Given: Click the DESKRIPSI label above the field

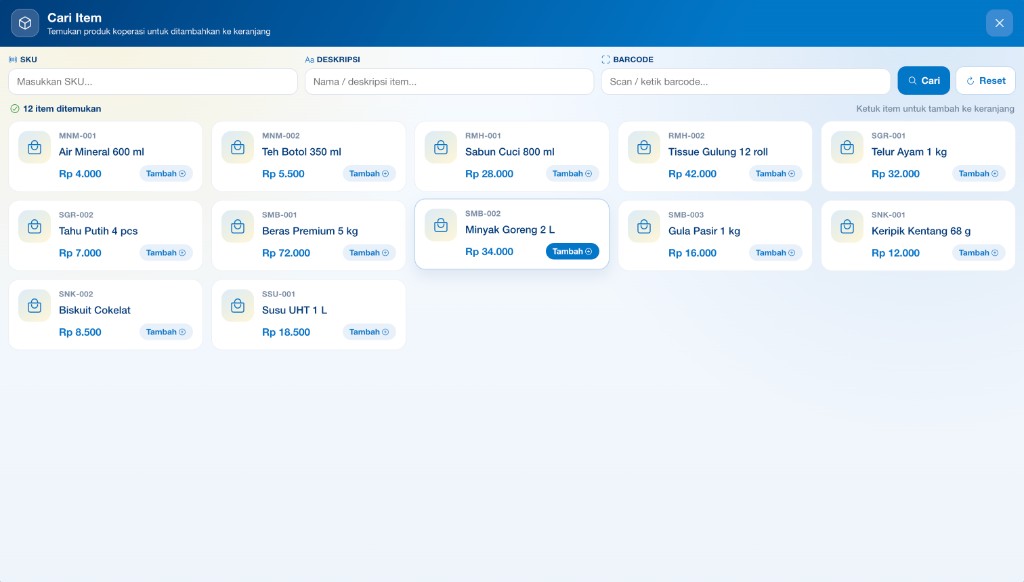Looking at the screenshot, I should click(x=338, y=59).
